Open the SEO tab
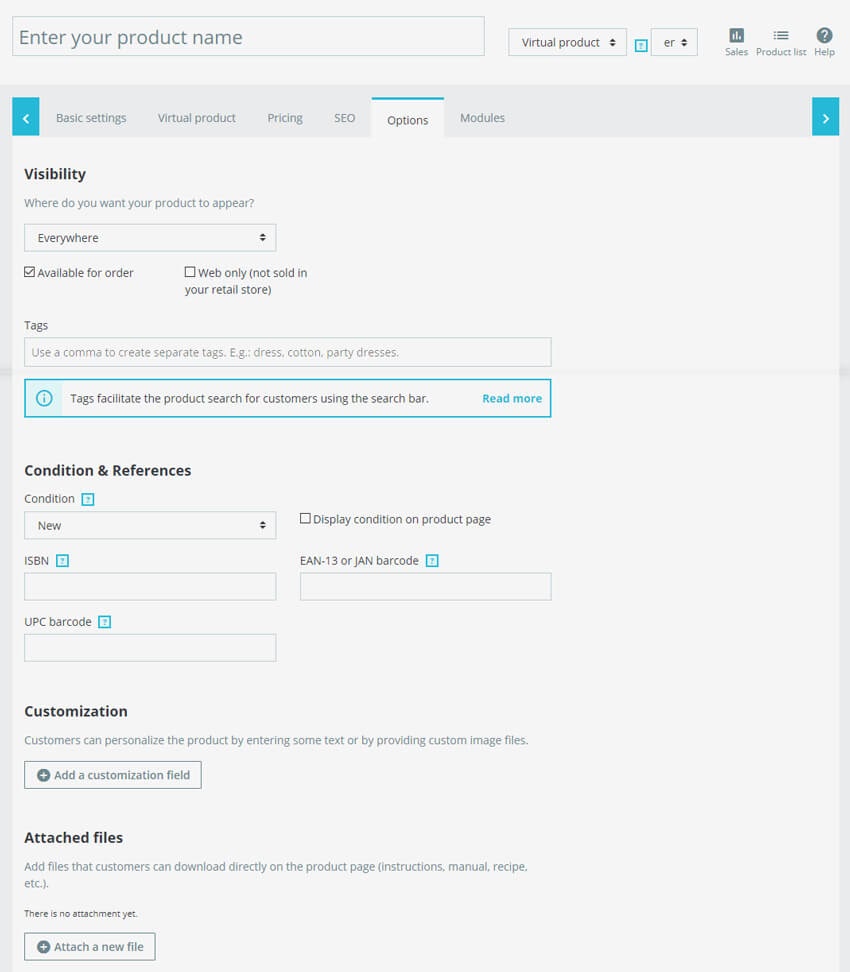 coord(344,117)
